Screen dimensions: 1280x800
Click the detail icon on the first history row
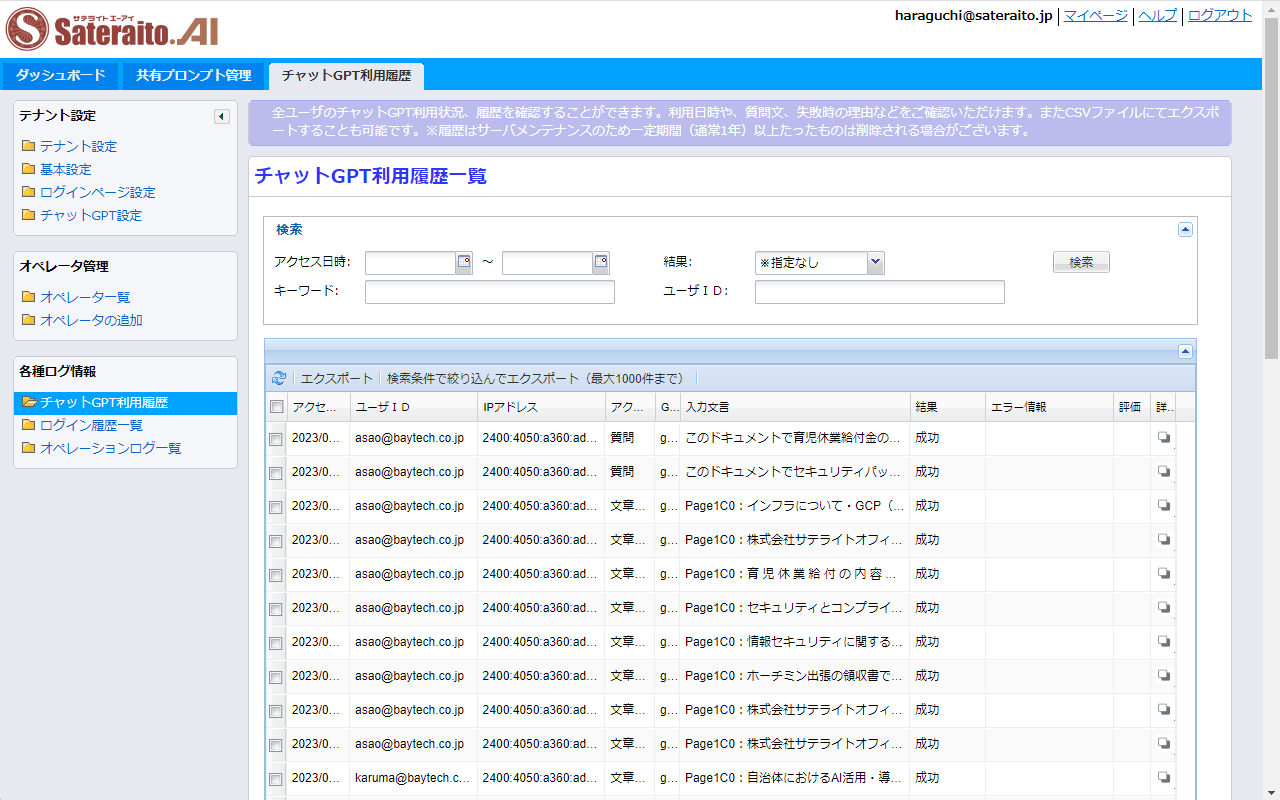1162,437
